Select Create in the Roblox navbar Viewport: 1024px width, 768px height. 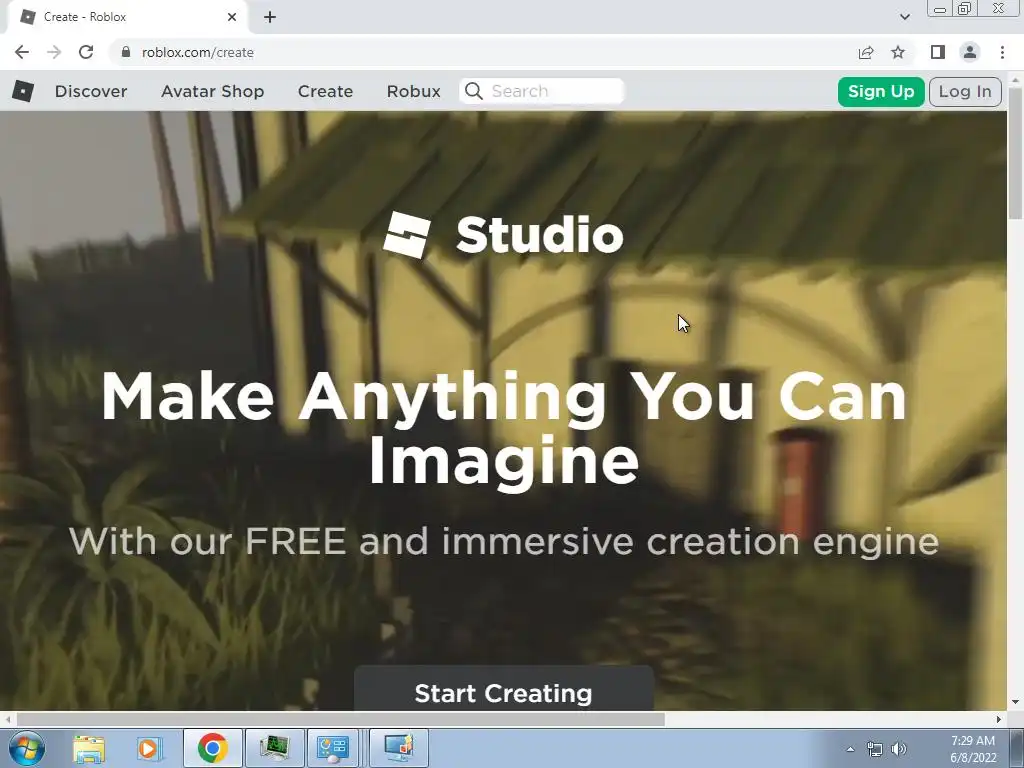click(325, 91)
